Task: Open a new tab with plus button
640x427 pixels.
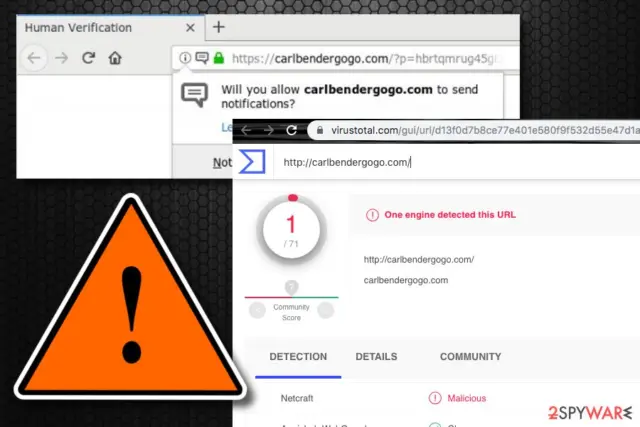Action: [x=219, y=27]
